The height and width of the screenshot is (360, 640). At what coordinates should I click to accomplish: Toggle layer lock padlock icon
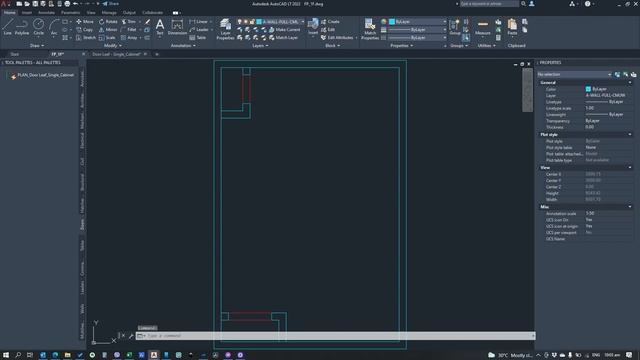[x=252, y=22]
